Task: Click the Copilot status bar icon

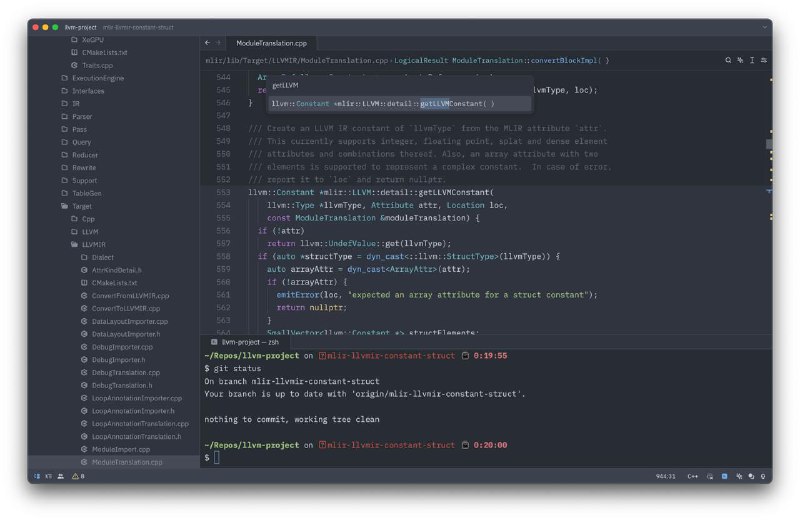Action: (x=710, y=476)
